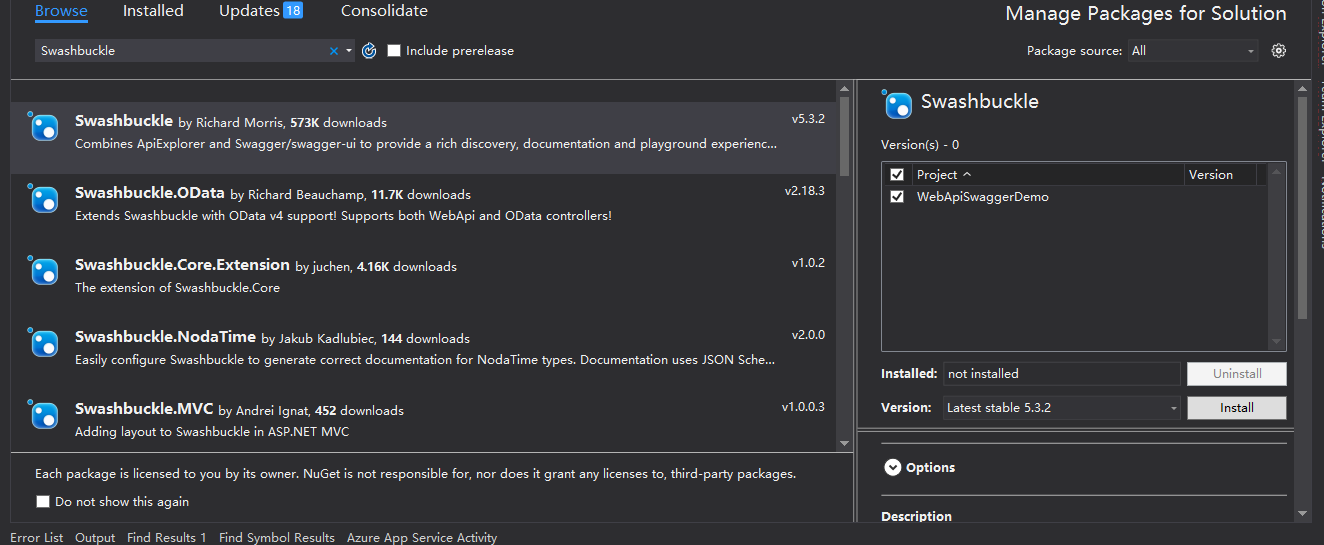Screen dimensions: 1324x545
Task: Select the Swashbuckle.MVC package icon
Action: tap(43, 414)
